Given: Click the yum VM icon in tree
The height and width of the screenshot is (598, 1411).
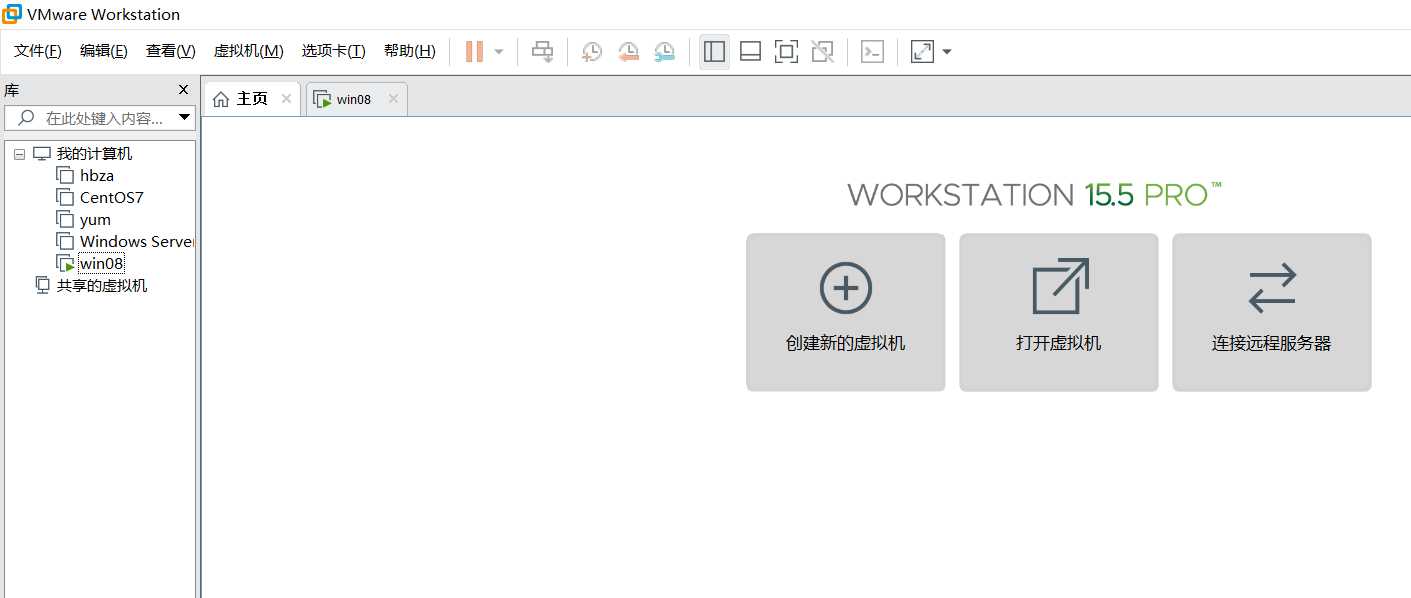Looking at the screenshot, I should [x=65, y=220].
